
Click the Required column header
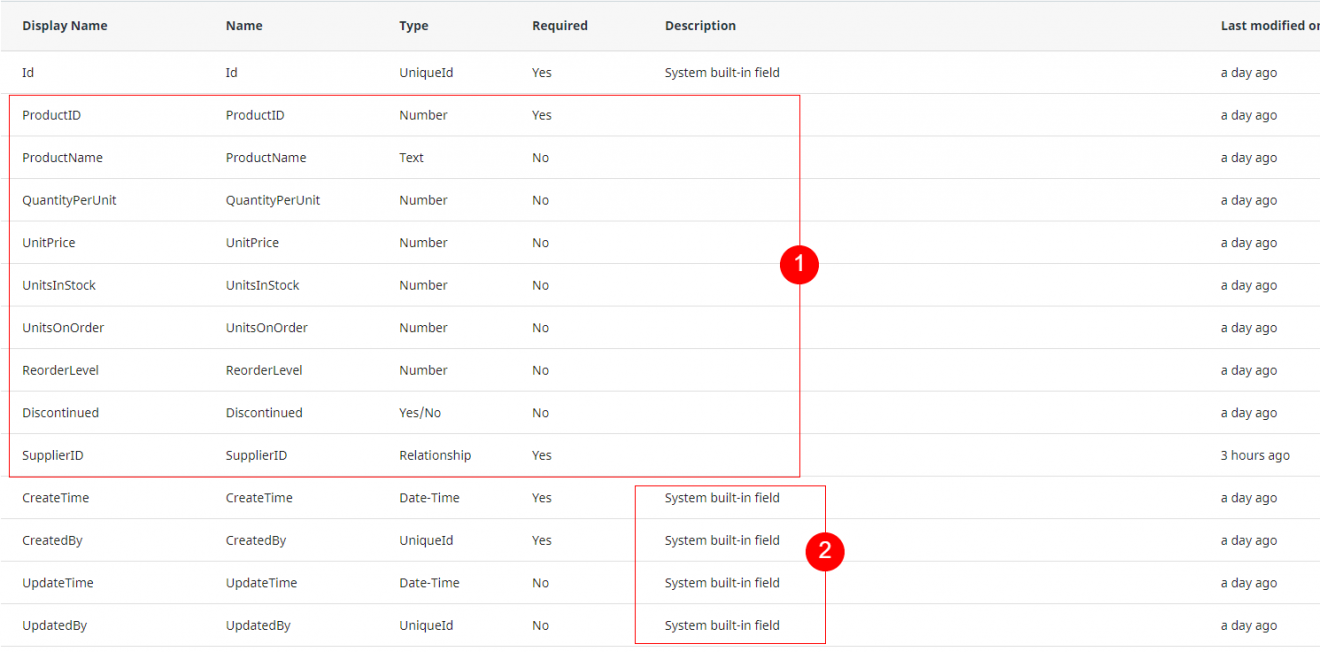[559, 25]
